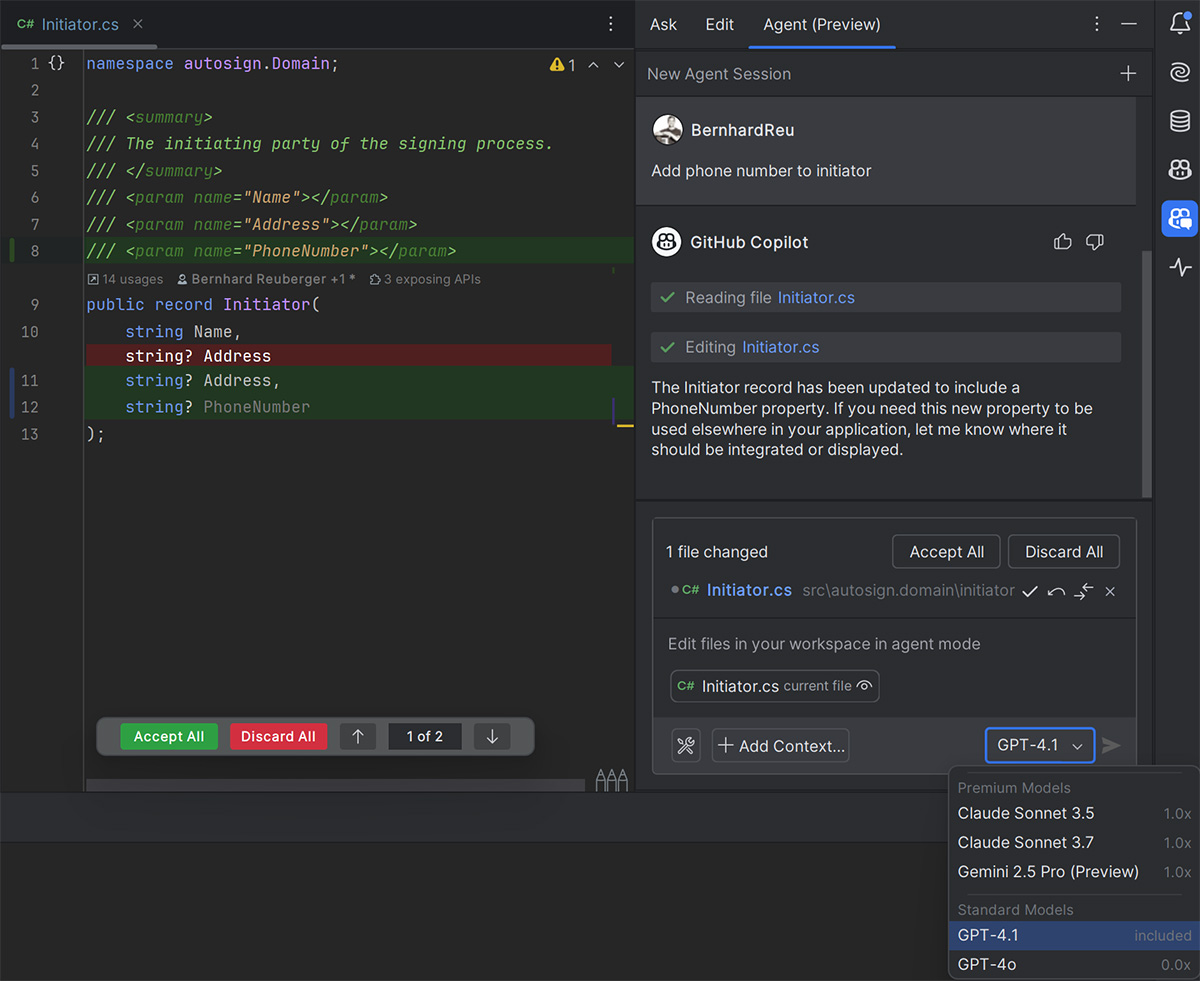The height and width of the screenshot is (981, 1200).
Task: Give thumbs down to Copilot response
Action: (1094, 242)
